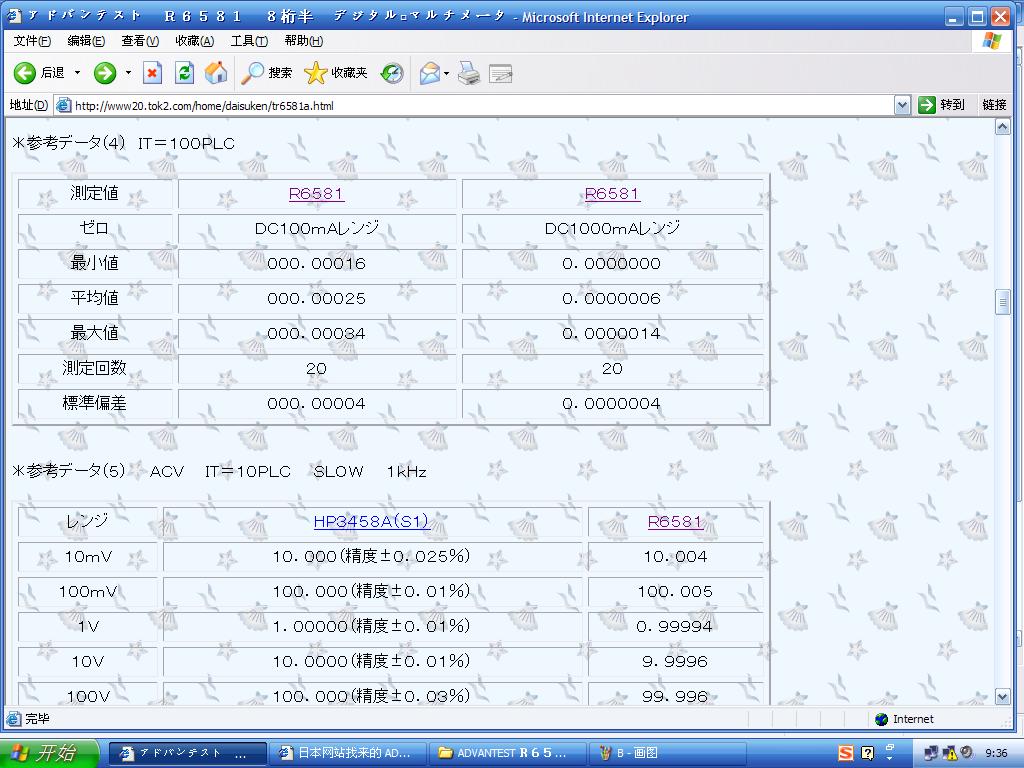Open the History clock icon
The height and width of the screenshot is (768, 1024).
tap(392, 72)
